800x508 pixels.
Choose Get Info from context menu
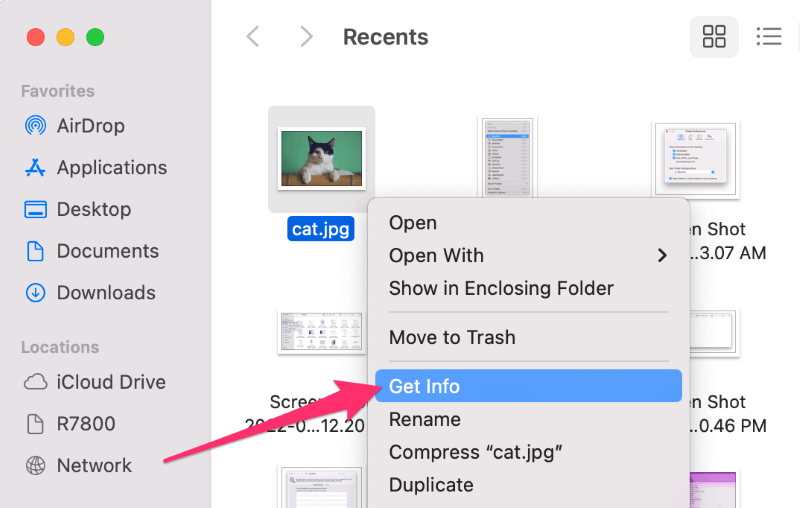coord(529,386)
